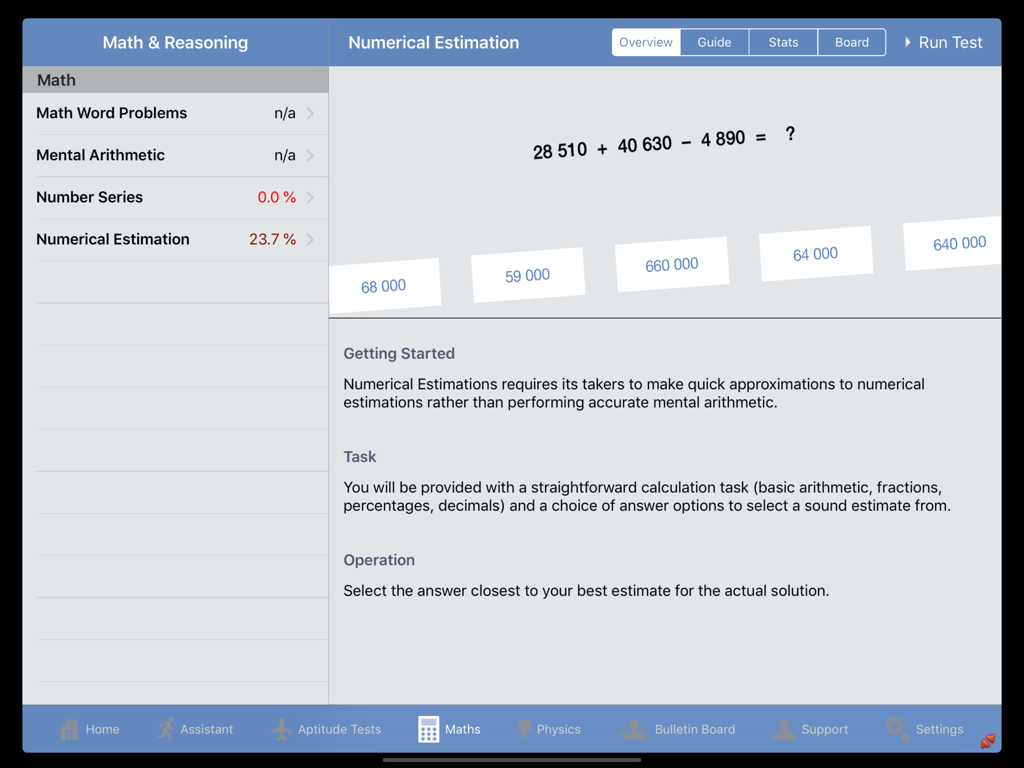
Task: Open the Physics section
Action: [549, 729]
